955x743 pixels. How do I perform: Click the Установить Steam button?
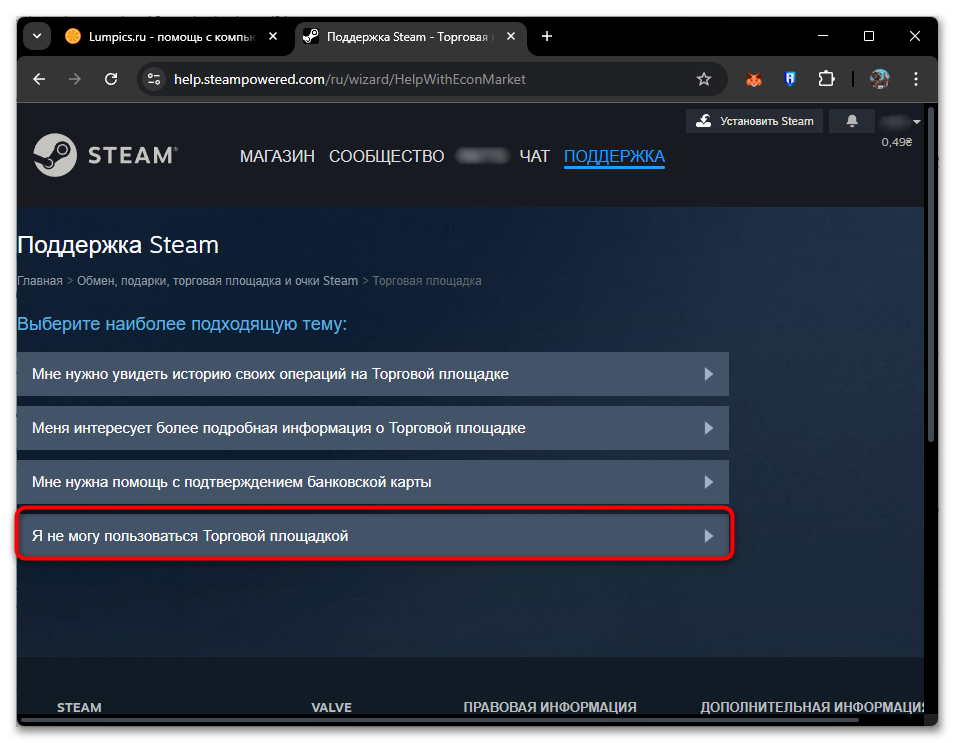[x=755, y=121]
